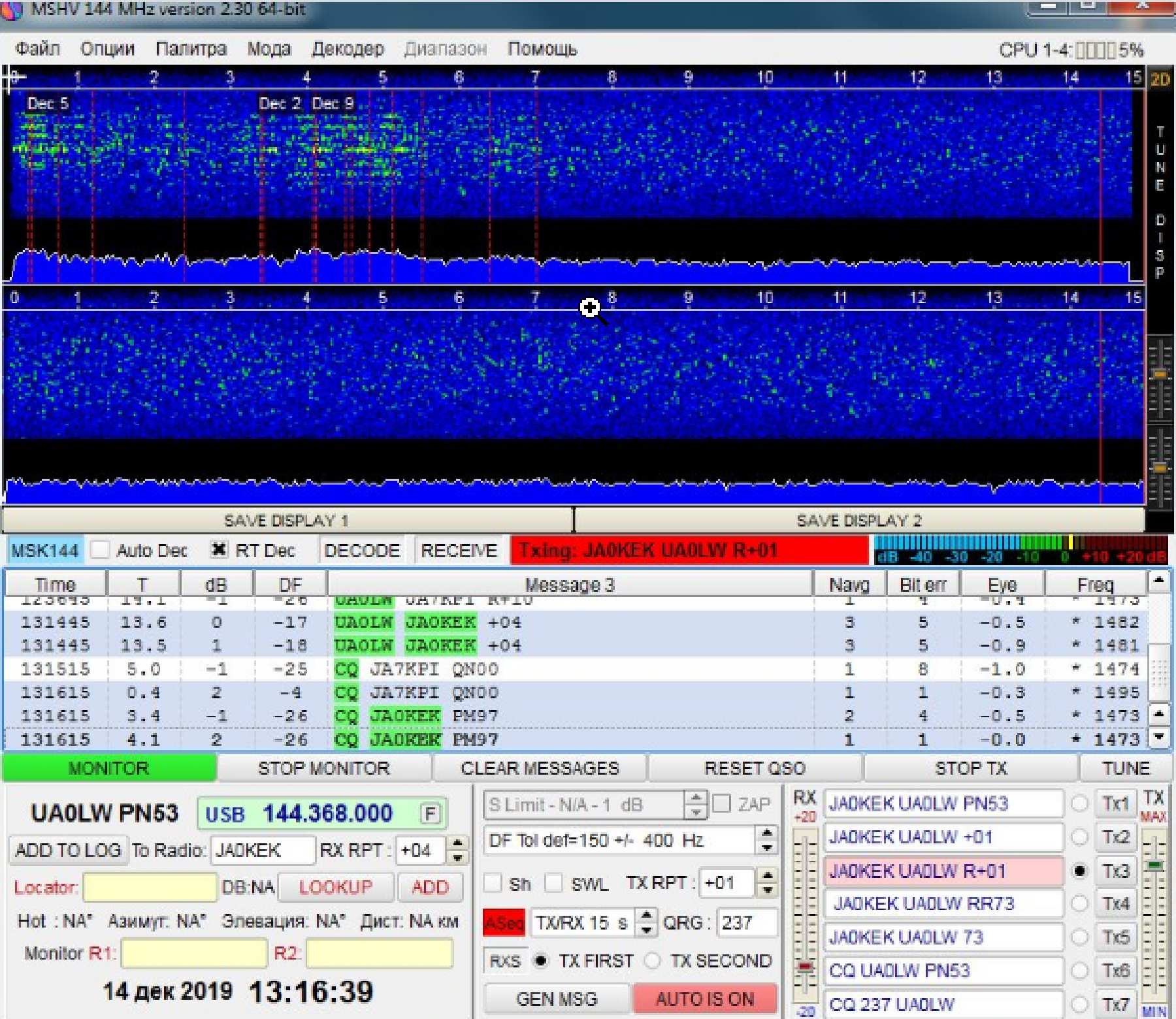
Task: Click the yellow Locator input field
Action: point(150,886)
